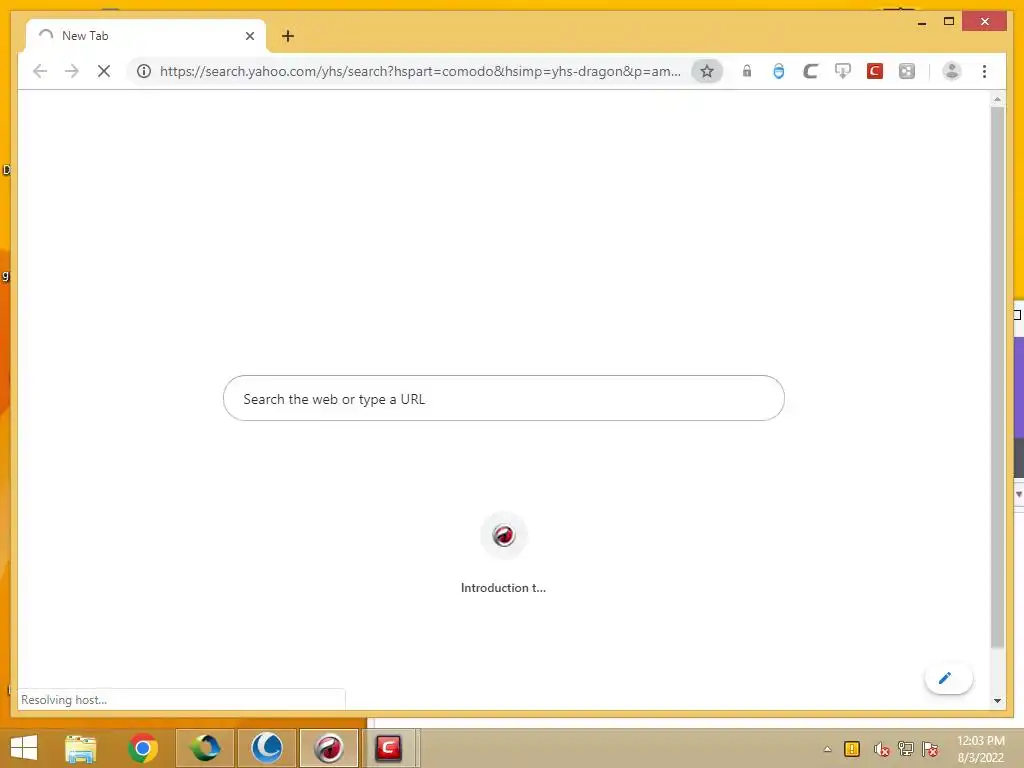Launch Google Chrome from taskbar
Screen dimensions: 1024x768
pyautogui.click(x=142, y=748)
